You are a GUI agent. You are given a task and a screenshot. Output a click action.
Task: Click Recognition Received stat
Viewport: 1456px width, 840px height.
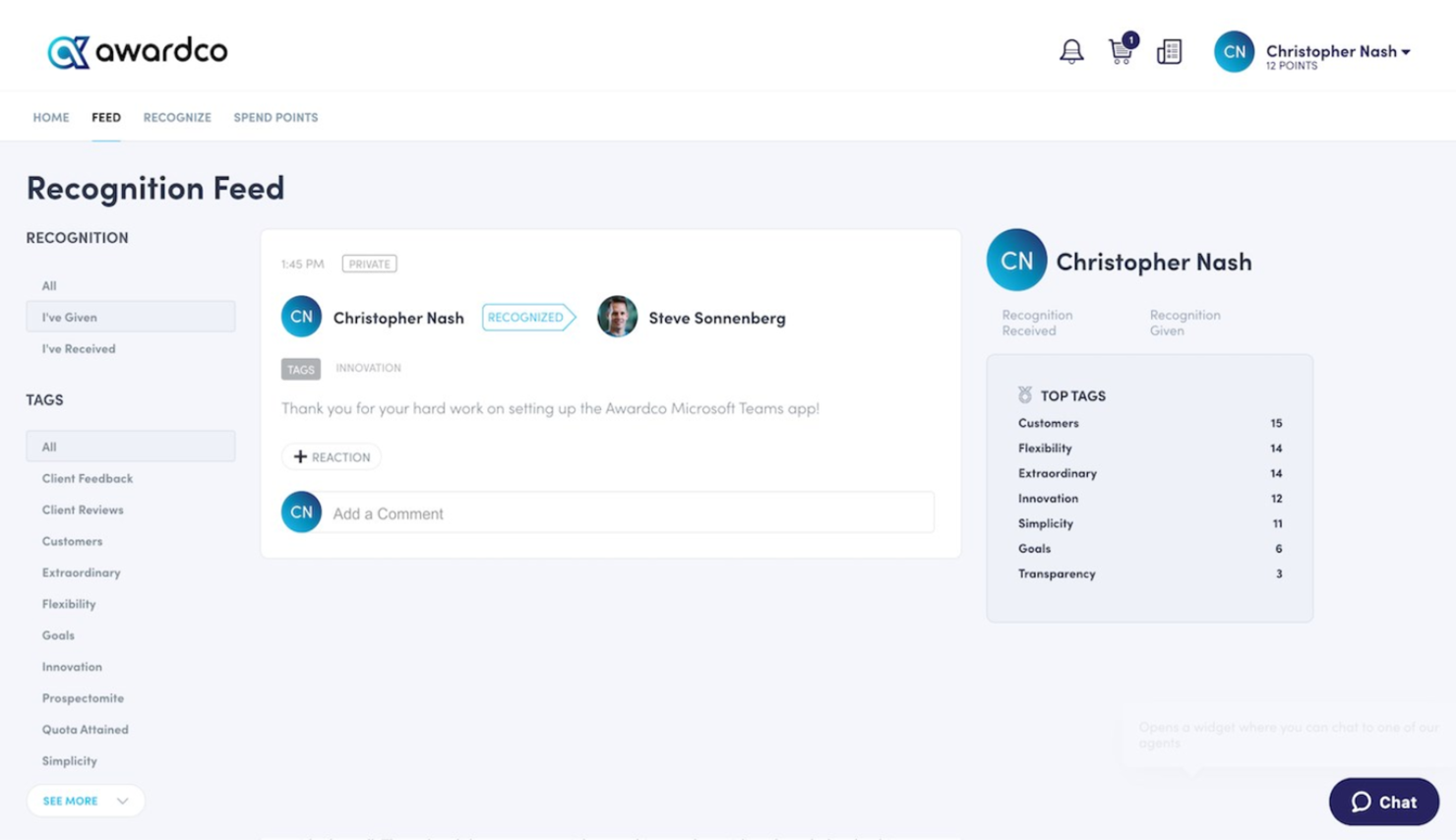tap(1037, 323)
